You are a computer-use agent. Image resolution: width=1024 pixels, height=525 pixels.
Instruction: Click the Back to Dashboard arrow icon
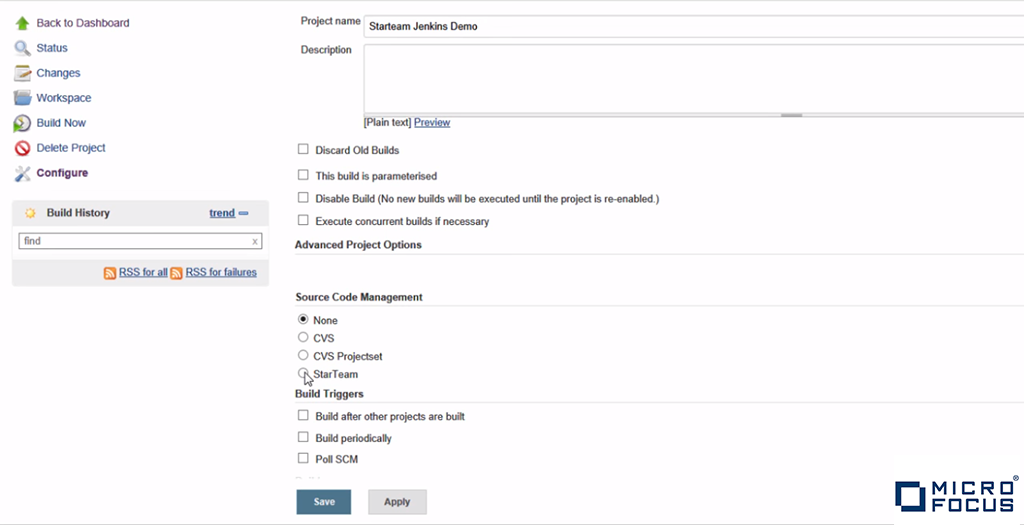point(22,23)
